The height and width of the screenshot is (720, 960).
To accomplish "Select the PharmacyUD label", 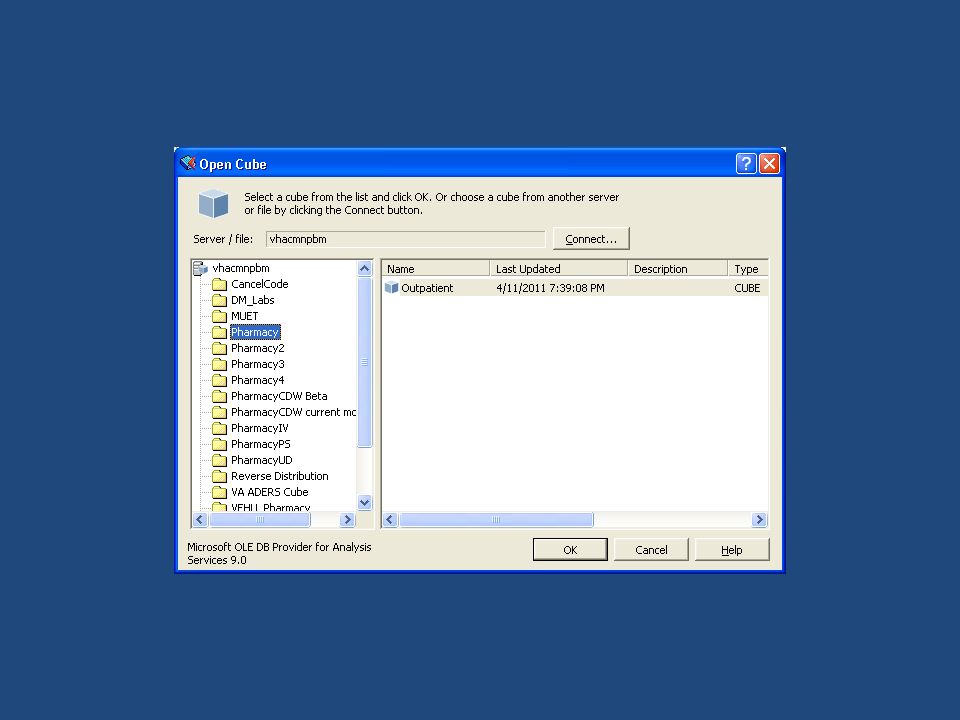I will pos(261,460).
